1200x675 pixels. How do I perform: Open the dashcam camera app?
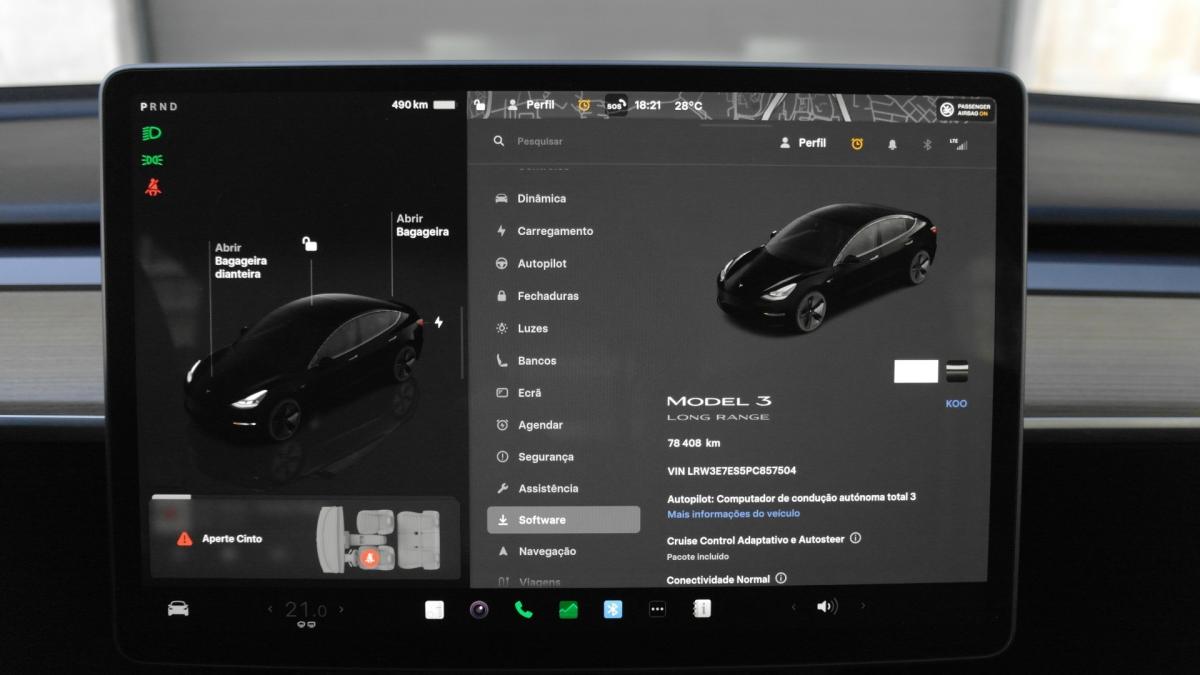(479, 609)
